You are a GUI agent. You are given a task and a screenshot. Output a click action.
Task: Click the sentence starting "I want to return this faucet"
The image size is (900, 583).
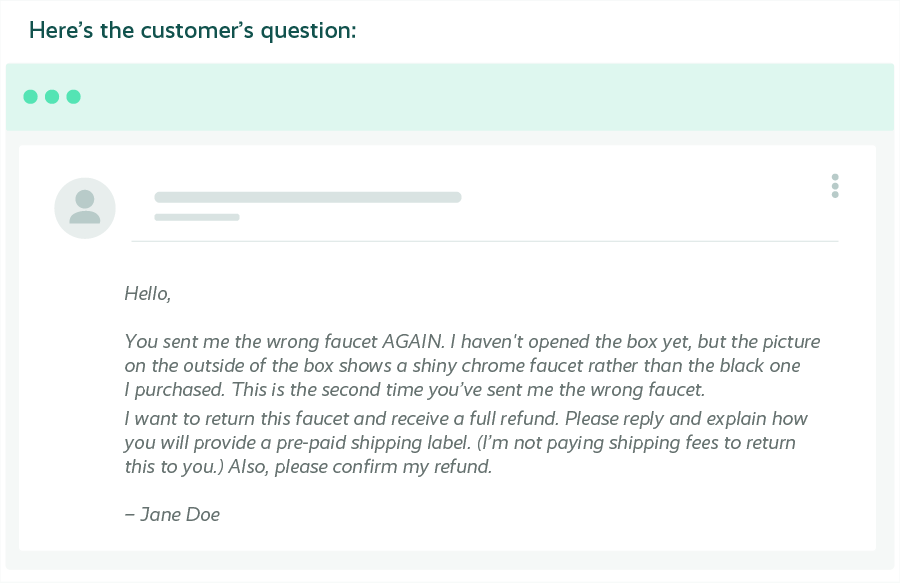tap(341, 418)
